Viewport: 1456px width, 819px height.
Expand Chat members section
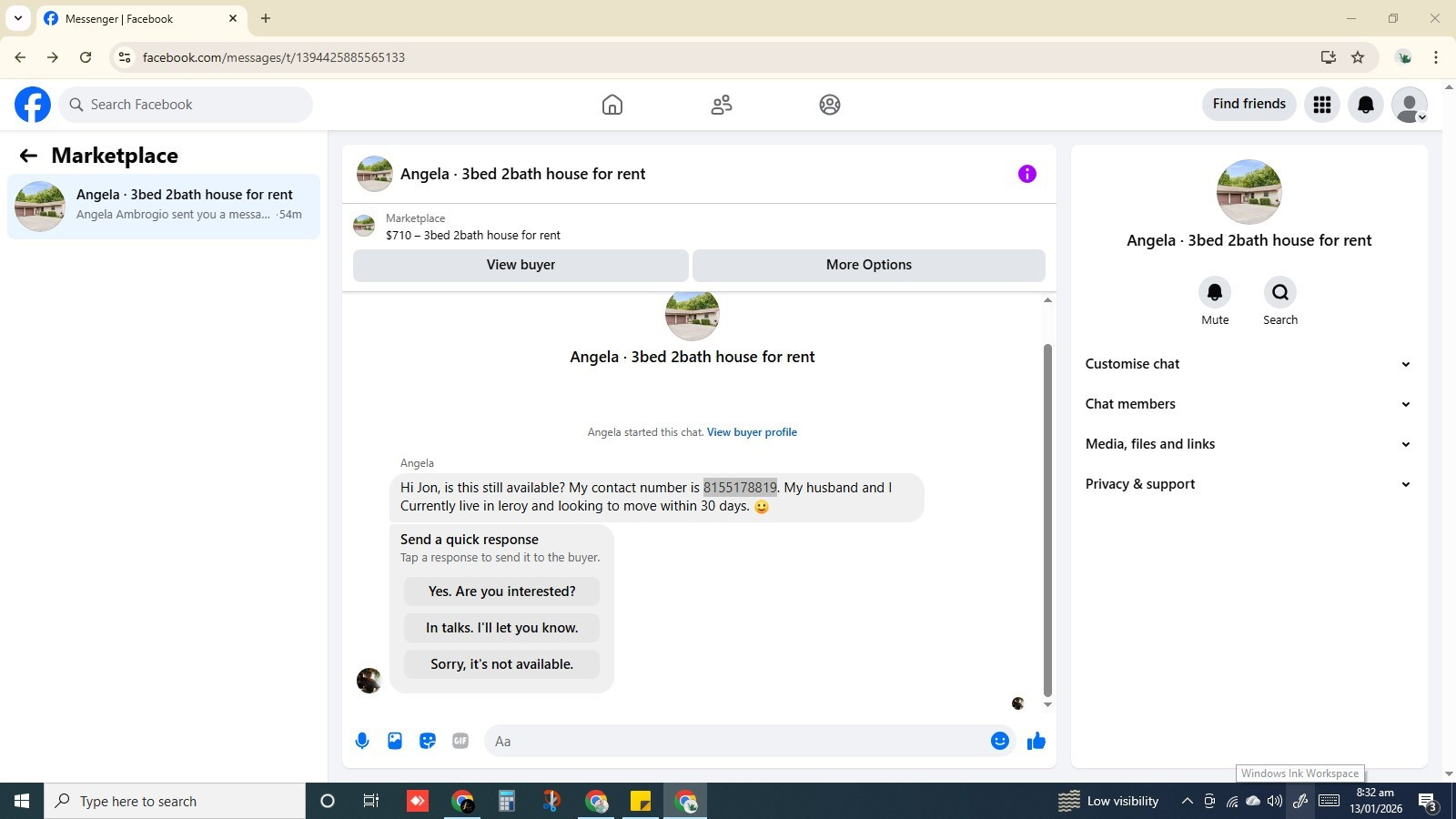click(x=1248, y=404)
